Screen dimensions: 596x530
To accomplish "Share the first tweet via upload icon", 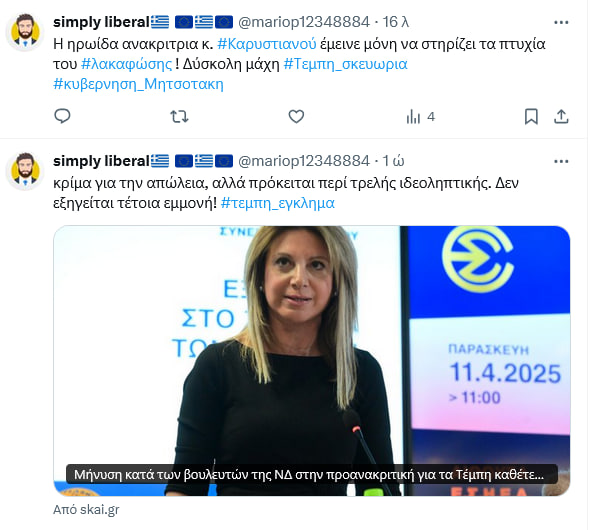I will (x=561, y=117).
